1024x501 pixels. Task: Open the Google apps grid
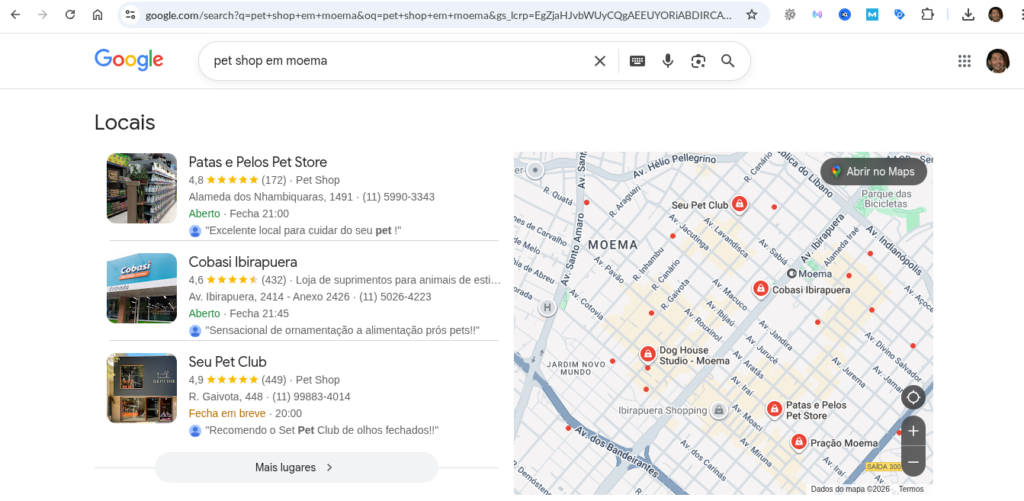(x=964, y=61)
